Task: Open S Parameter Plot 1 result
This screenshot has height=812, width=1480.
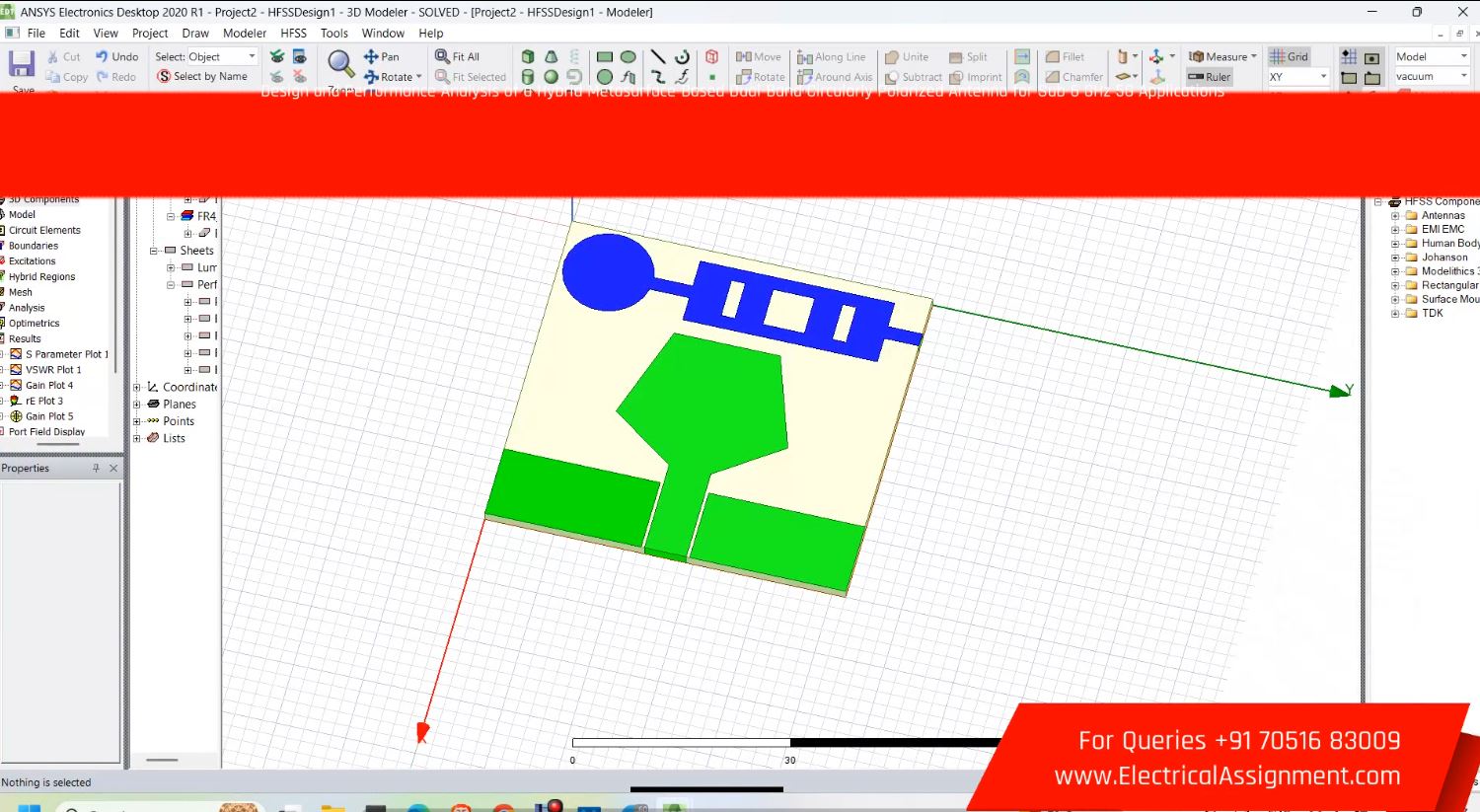Action: tap(66, 354)
